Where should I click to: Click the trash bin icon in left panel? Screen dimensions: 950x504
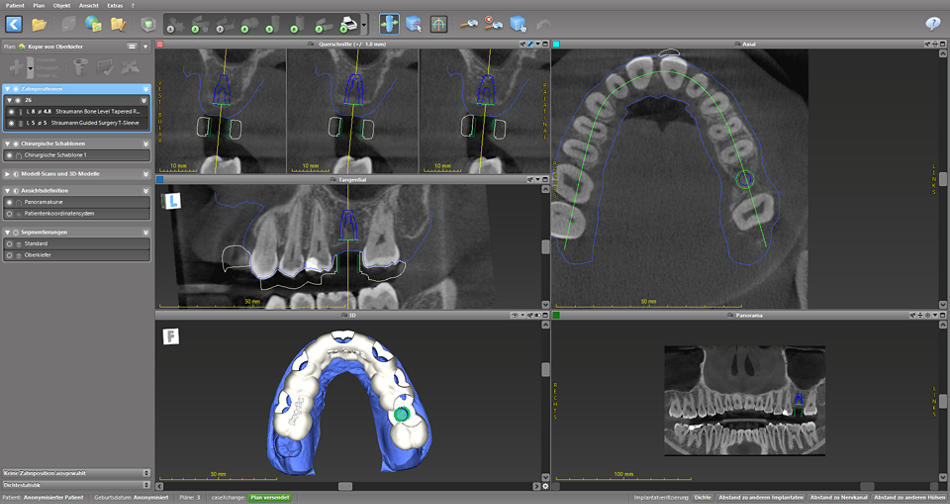81,67
